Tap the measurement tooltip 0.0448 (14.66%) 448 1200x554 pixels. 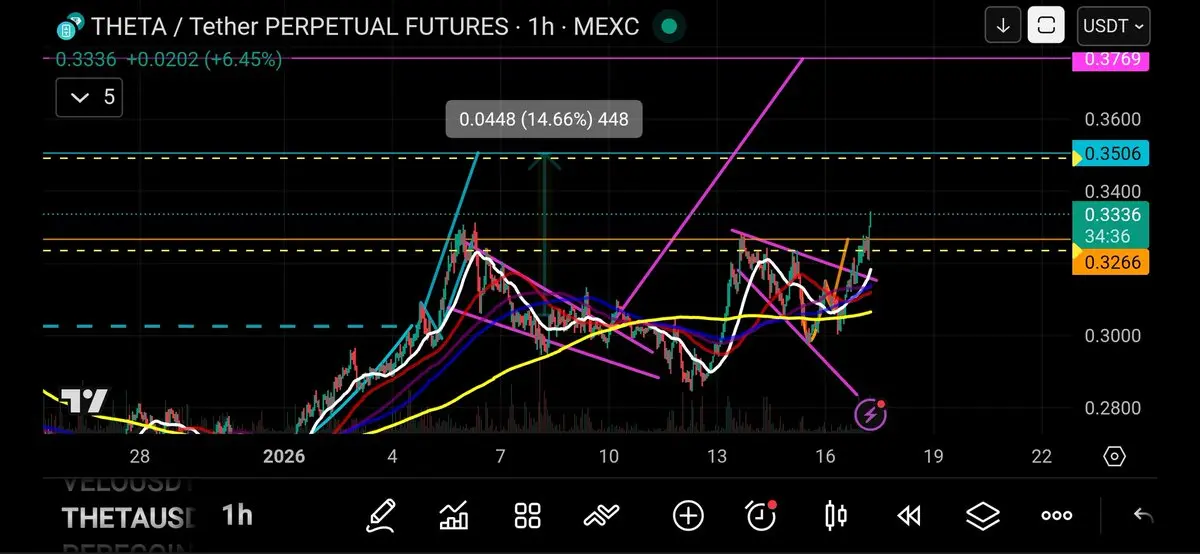pyautogui.click(x=544, y=120)
